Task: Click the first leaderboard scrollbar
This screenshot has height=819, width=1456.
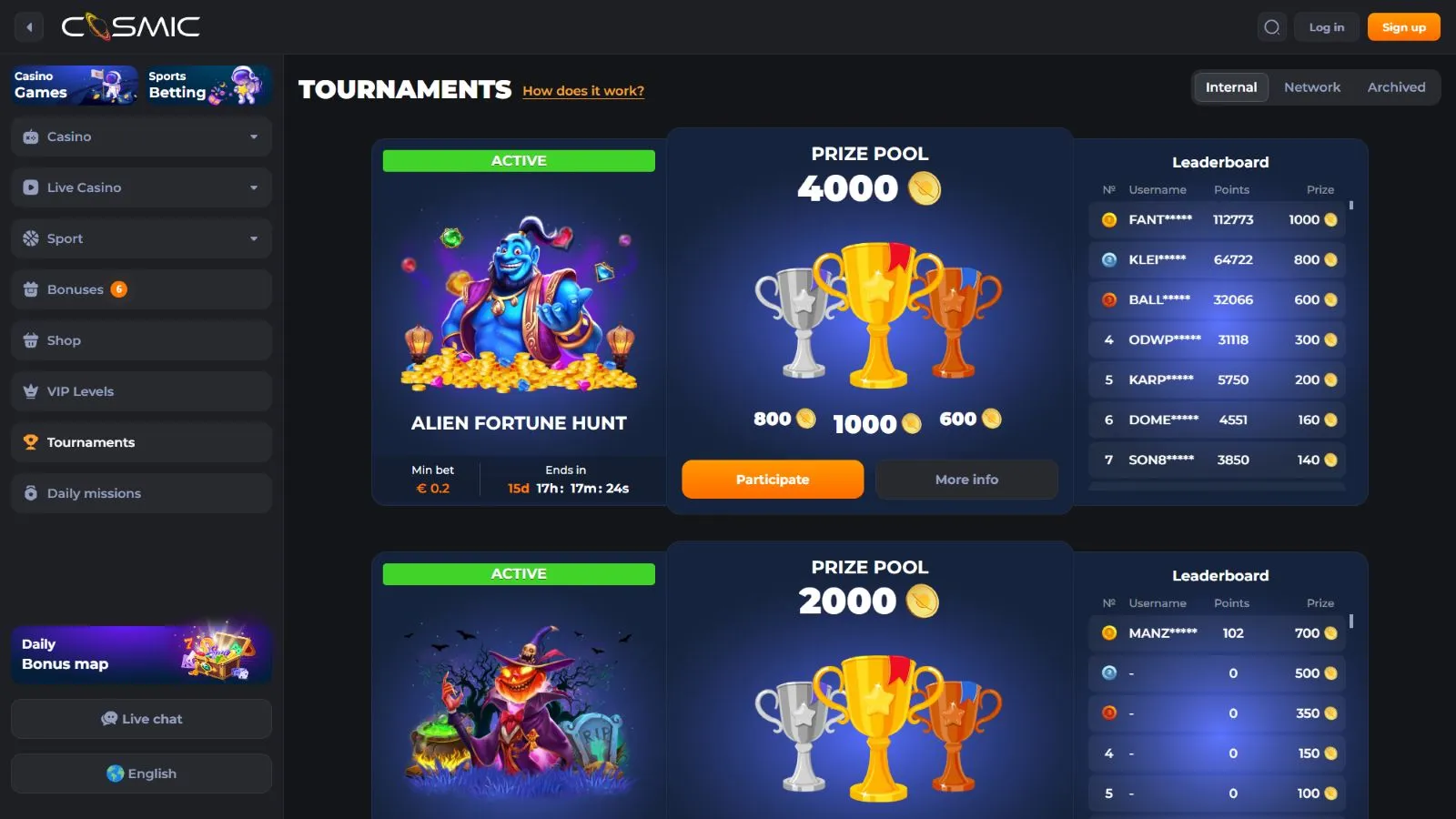Action: tap(1351, 206)
